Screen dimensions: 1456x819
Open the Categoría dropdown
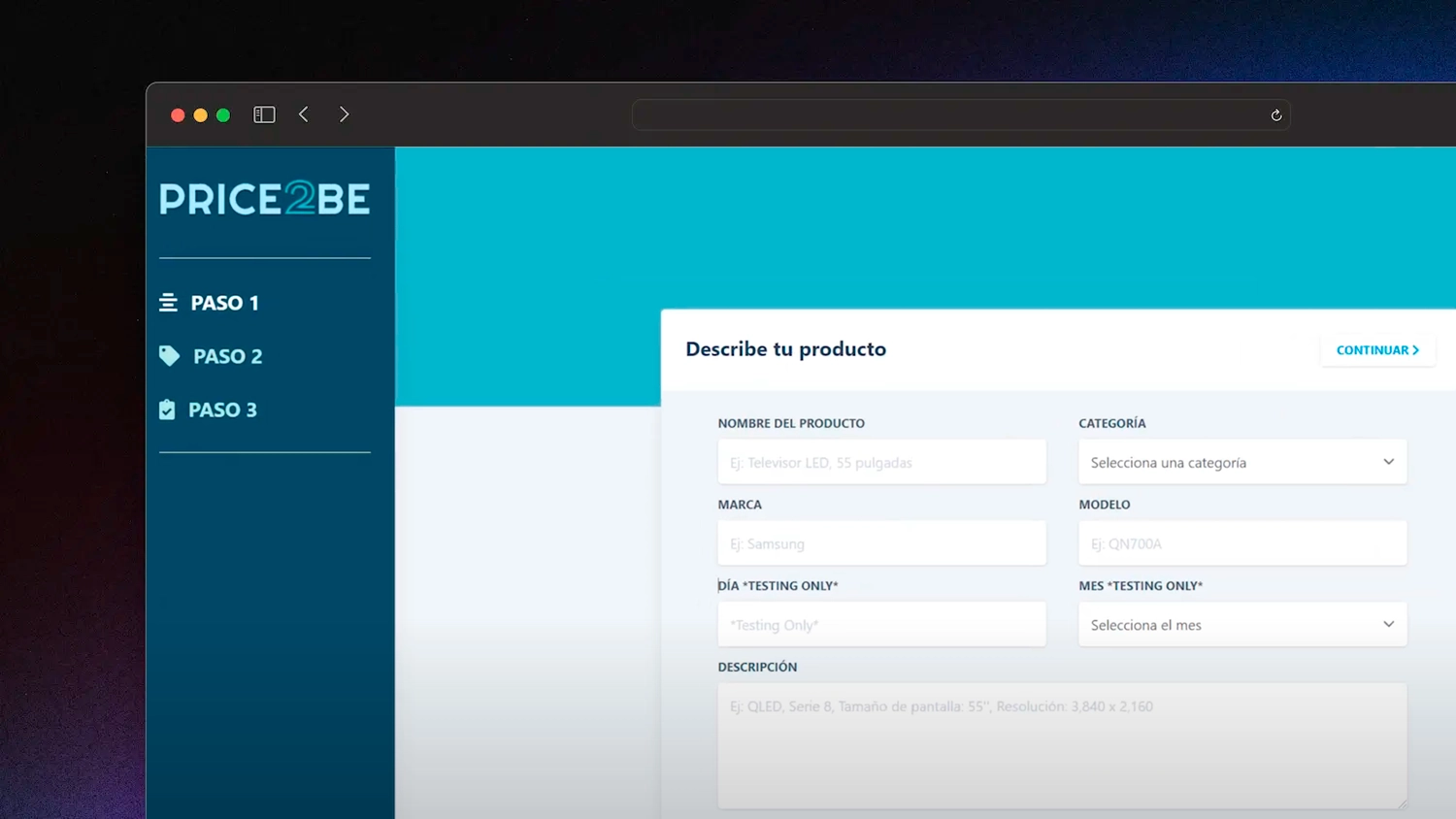[x=1241, y=462]
